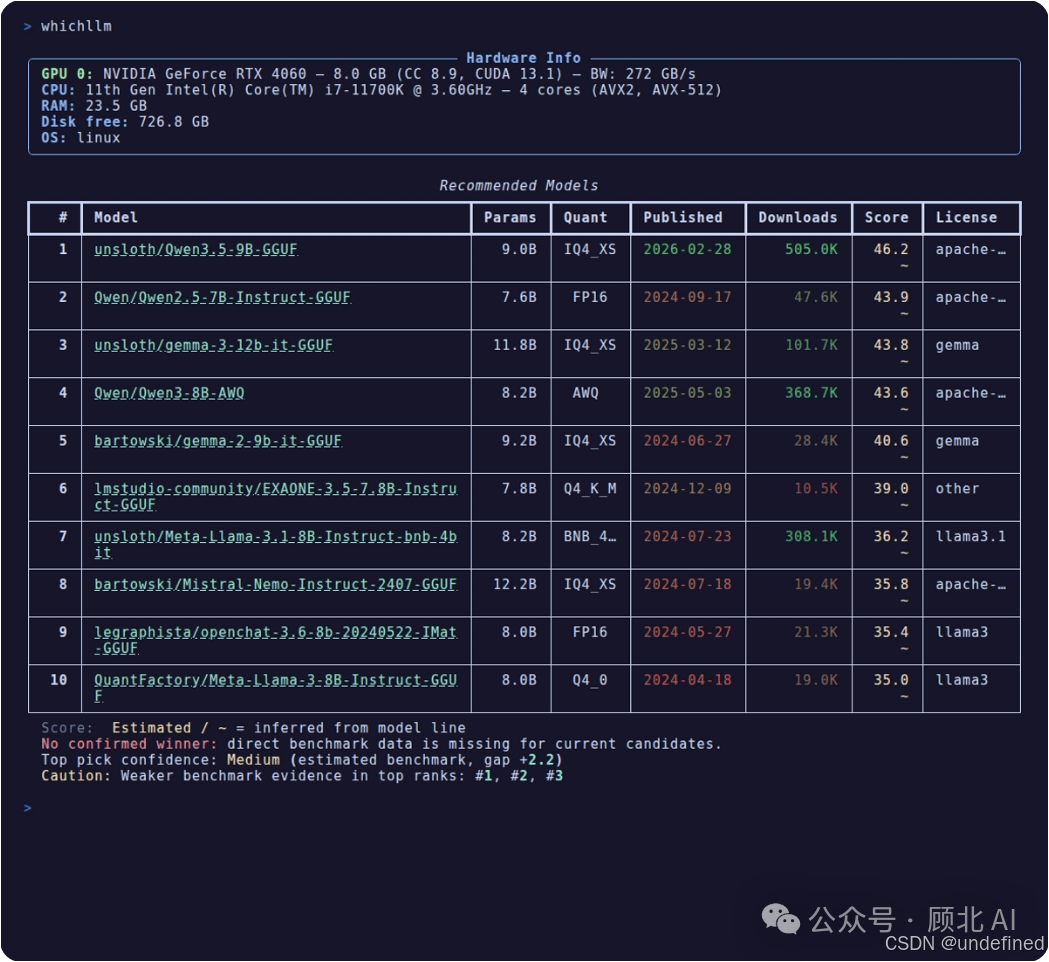Open the bartowski/gemma-2-9b-it-GGUF link

(218, 441)
